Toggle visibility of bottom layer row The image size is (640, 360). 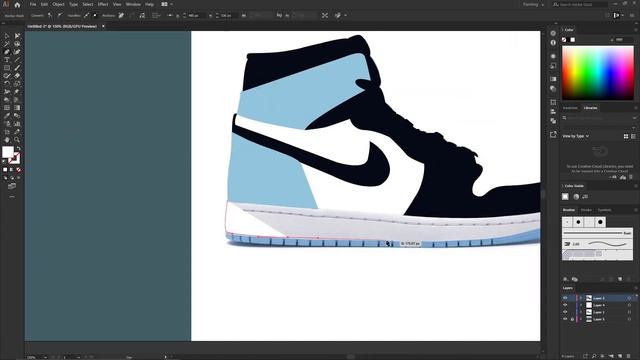[x=565, y=319]
